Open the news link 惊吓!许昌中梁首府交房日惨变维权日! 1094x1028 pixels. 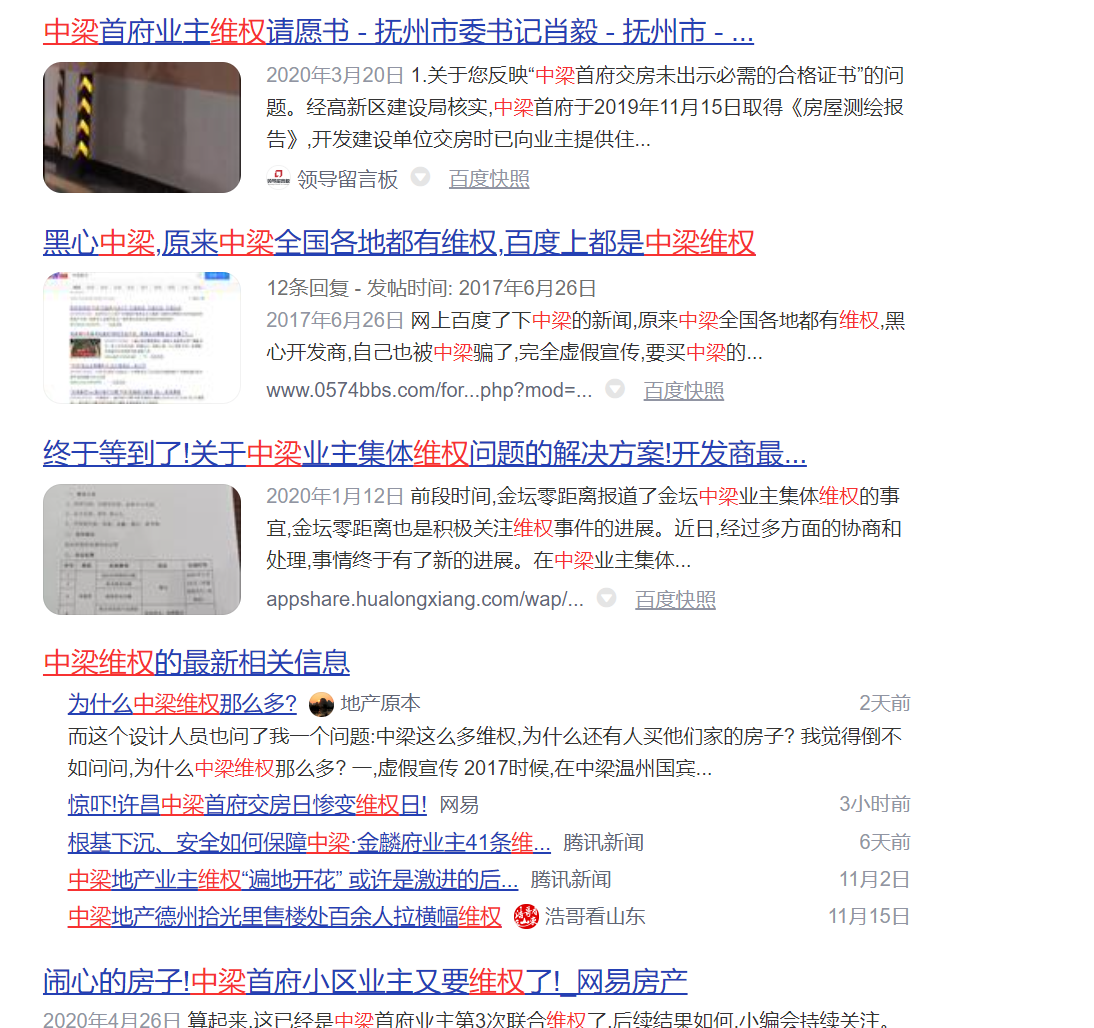pyautogui.click(x=247, y=805)
